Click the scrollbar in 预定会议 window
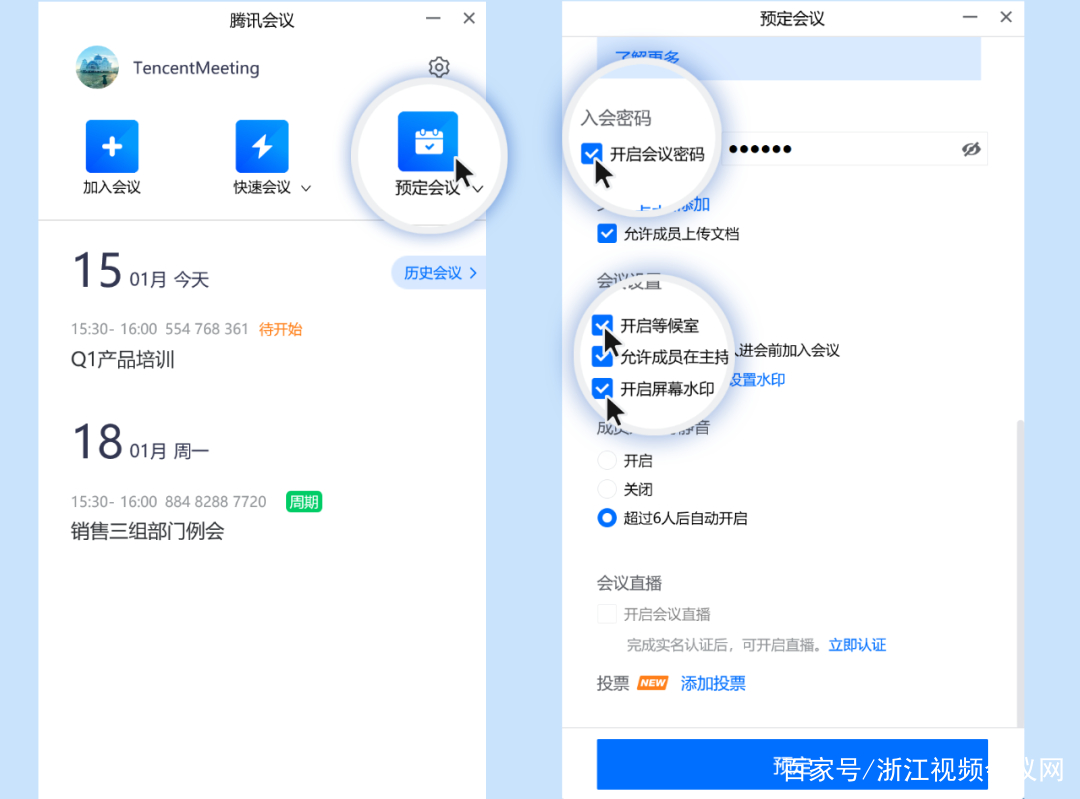The image size is (1080, 799). 1020,572
